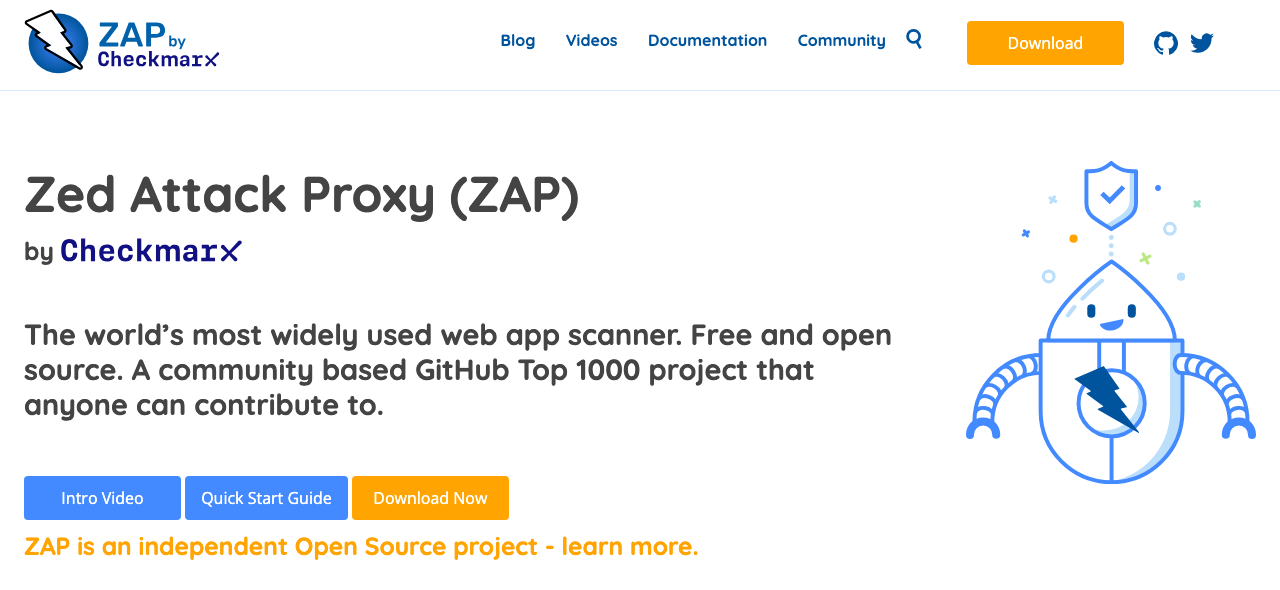Open the Blog menu item

[518, 41]
